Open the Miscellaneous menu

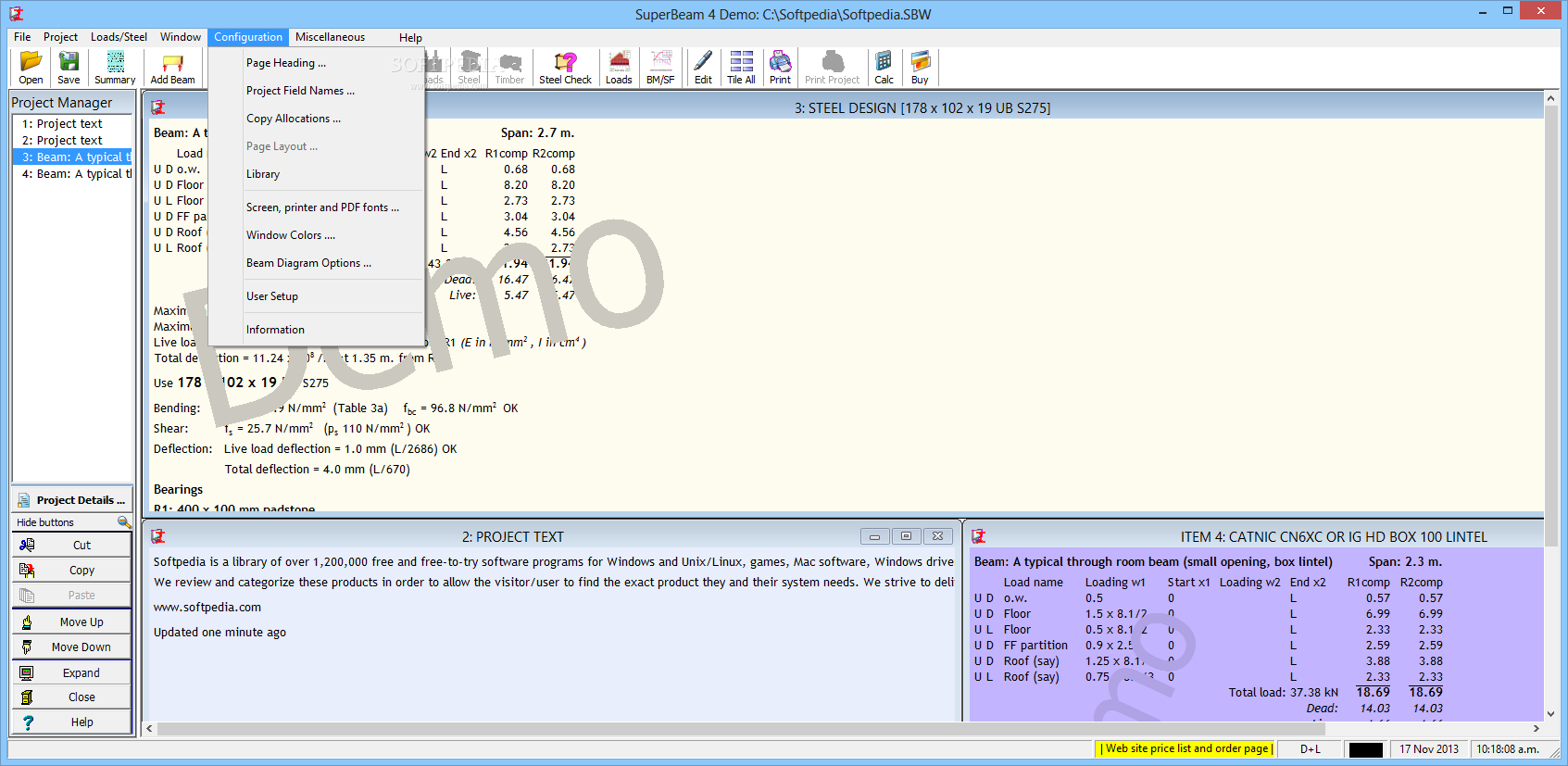click(x=330, y=37)
